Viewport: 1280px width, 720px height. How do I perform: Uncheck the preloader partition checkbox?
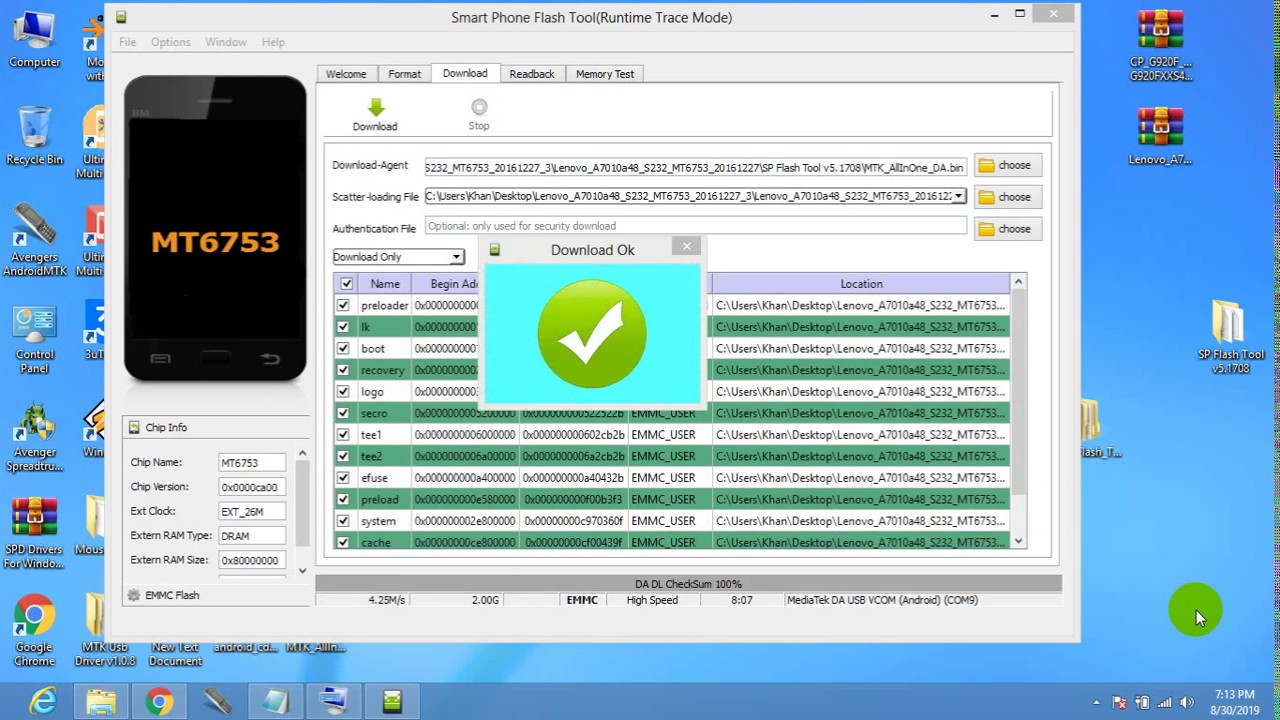pyautogui.click(x=344, y=305)
